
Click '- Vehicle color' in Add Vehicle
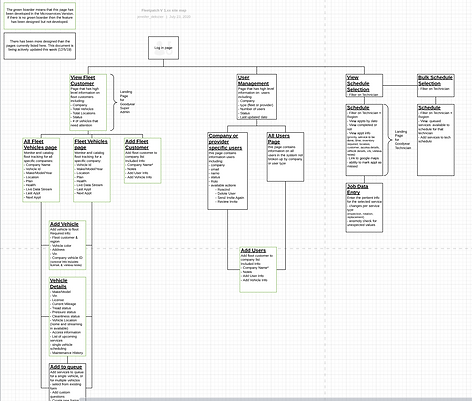(61, 246)
